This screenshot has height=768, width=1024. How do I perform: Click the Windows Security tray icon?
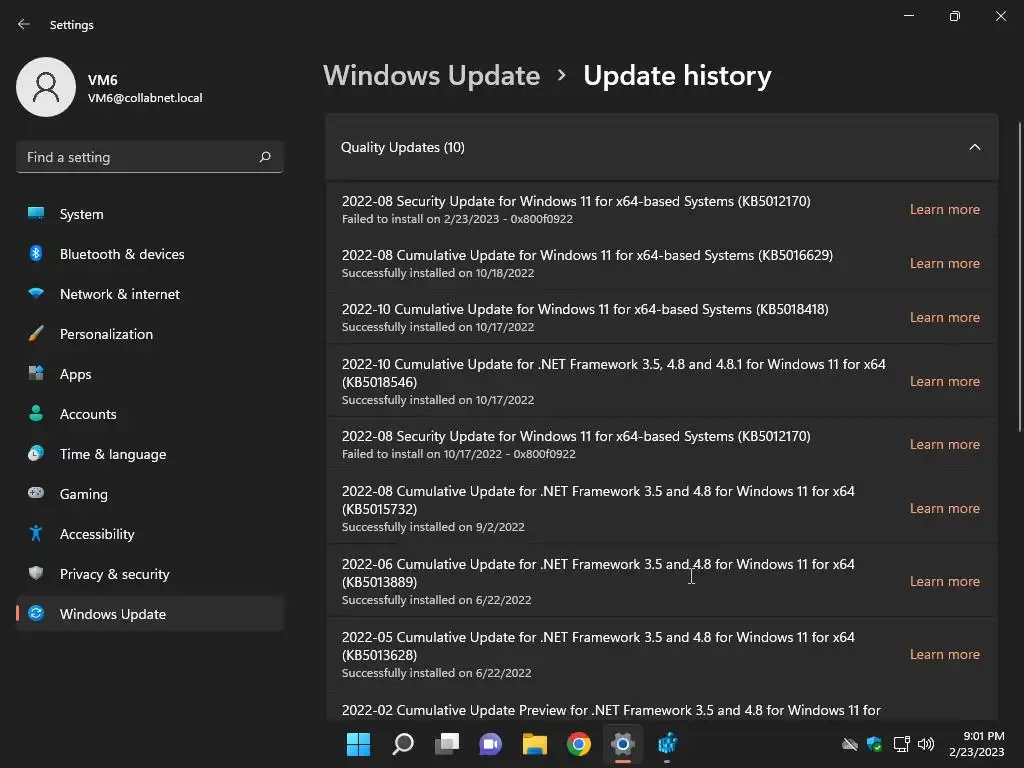874,744
